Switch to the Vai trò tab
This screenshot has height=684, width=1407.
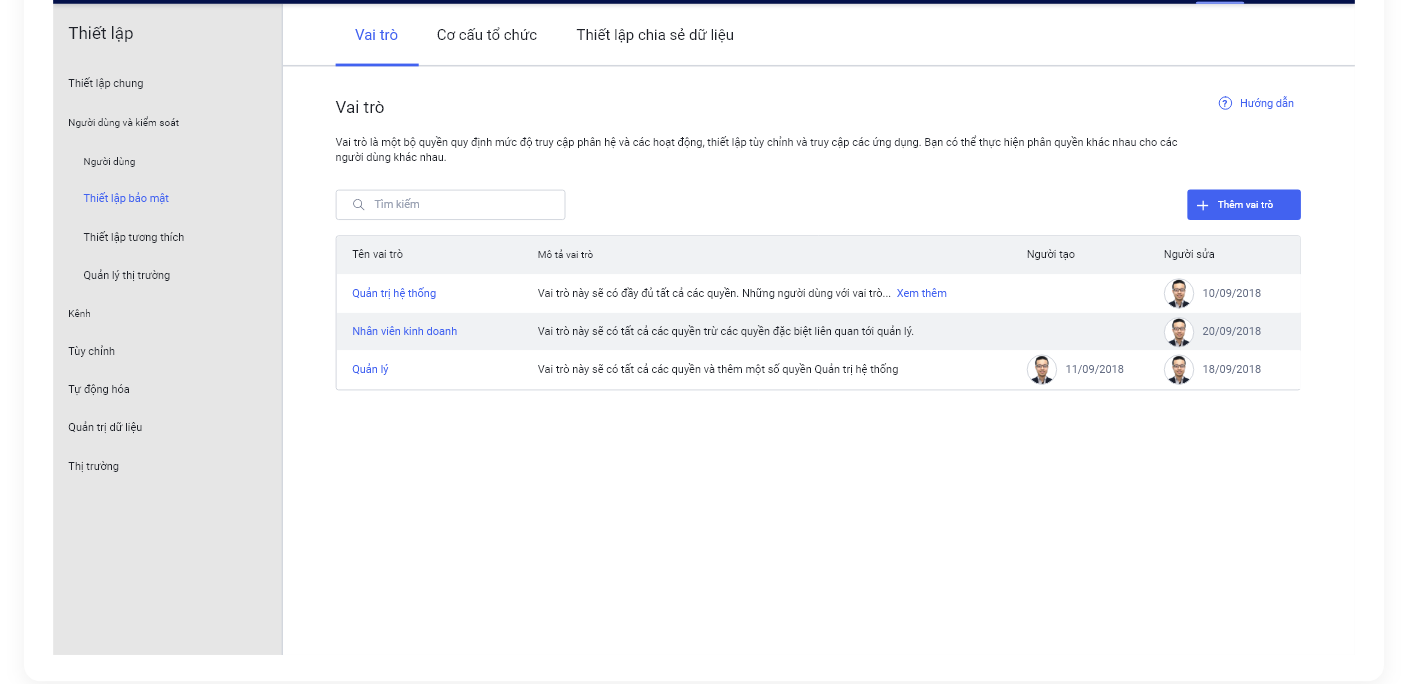click(376, 35)
